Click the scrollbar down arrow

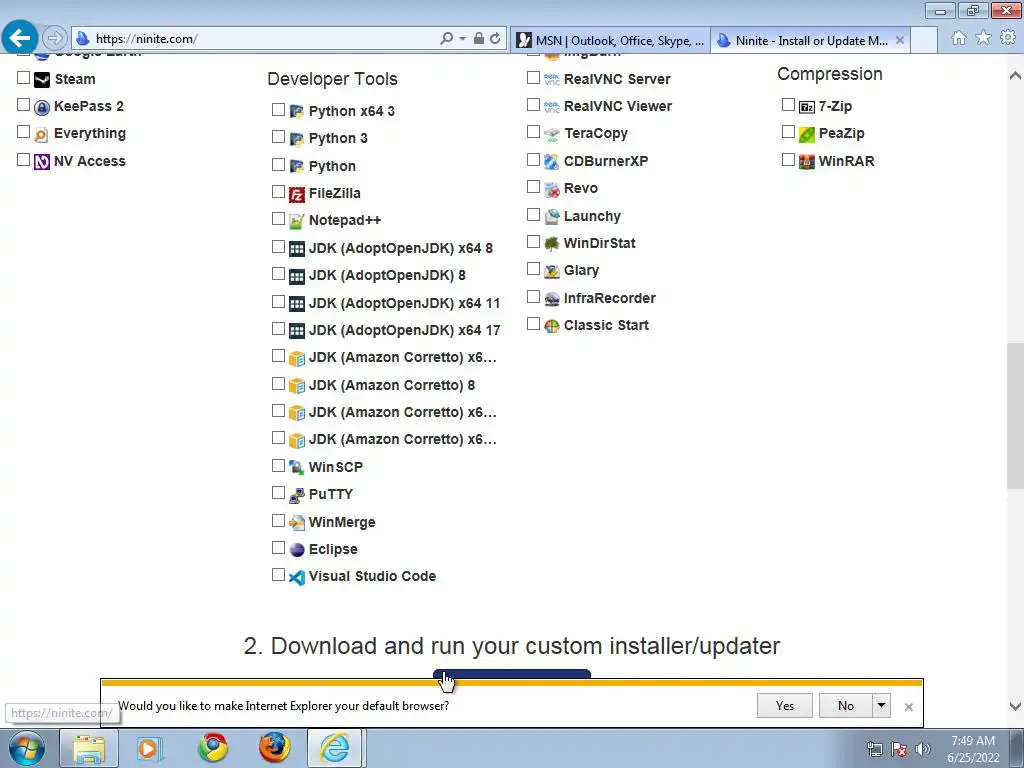coord(1015,706)
